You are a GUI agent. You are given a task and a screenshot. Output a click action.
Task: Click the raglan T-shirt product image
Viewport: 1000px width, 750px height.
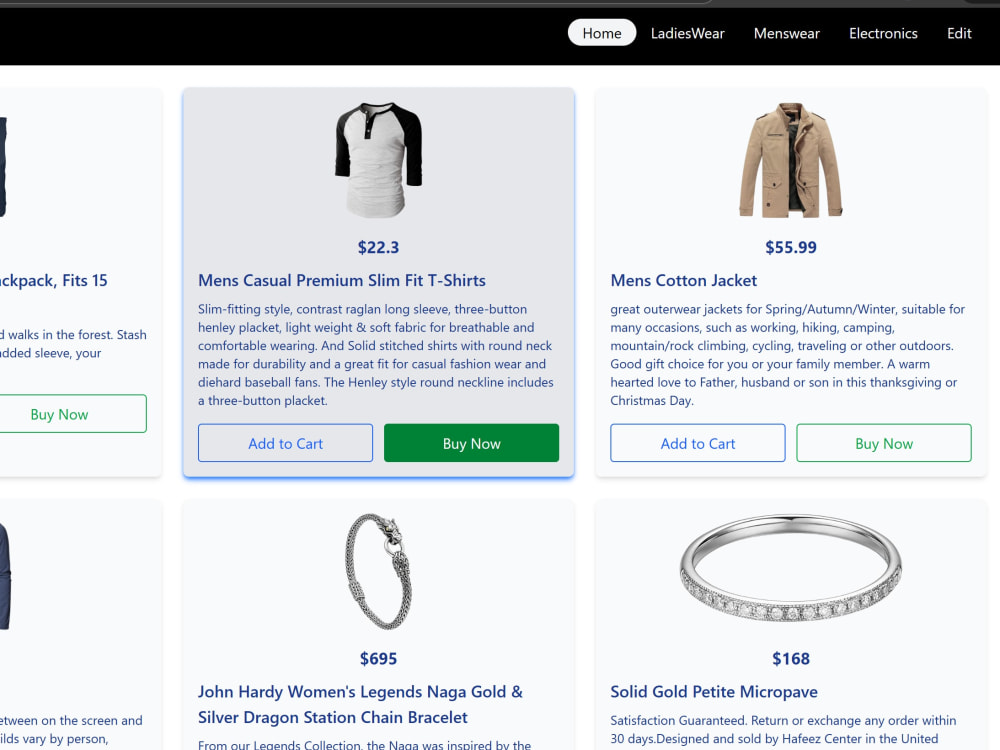point(378,160)
